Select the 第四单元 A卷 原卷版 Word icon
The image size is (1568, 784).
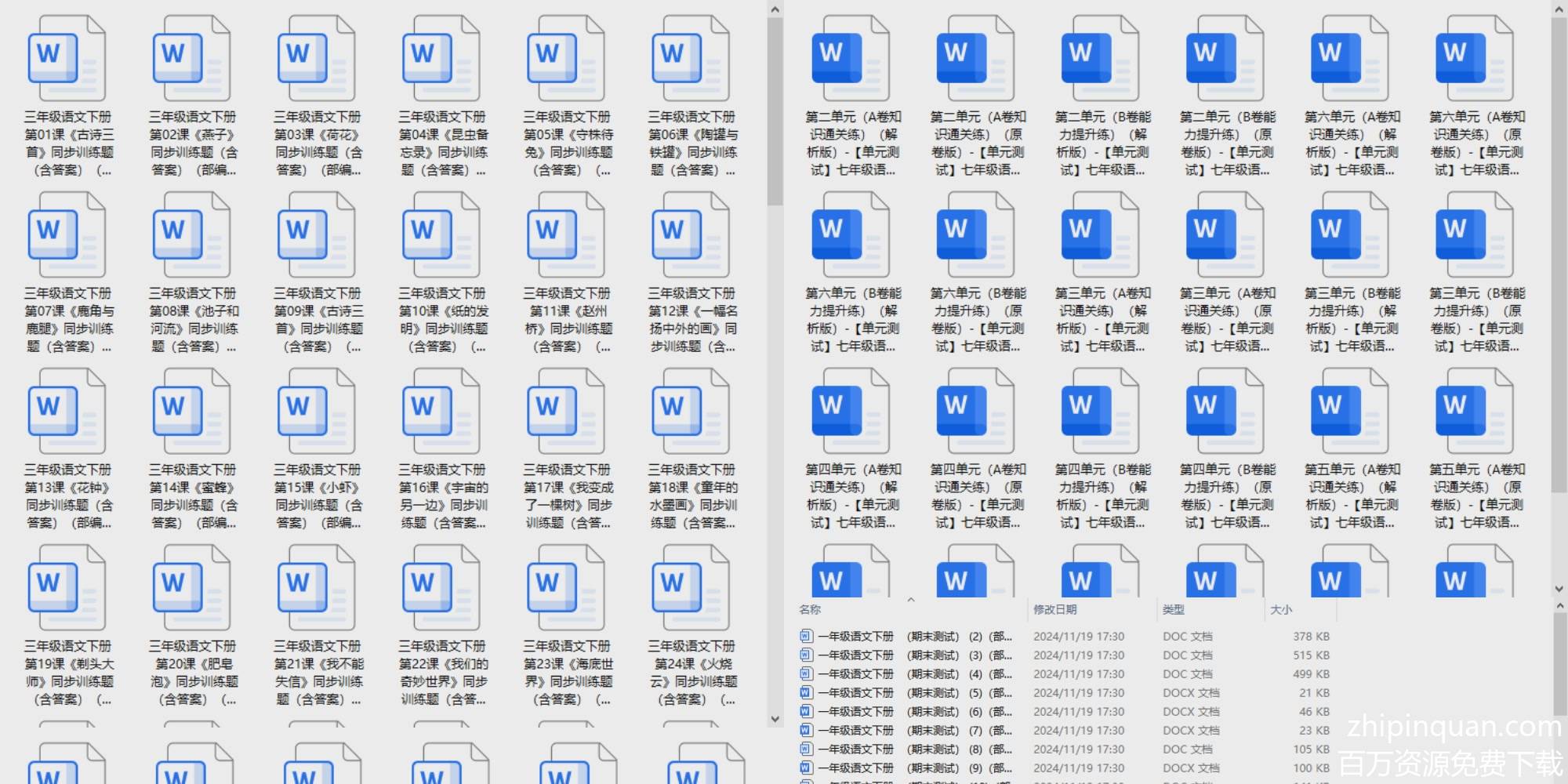tap(975, 412)
